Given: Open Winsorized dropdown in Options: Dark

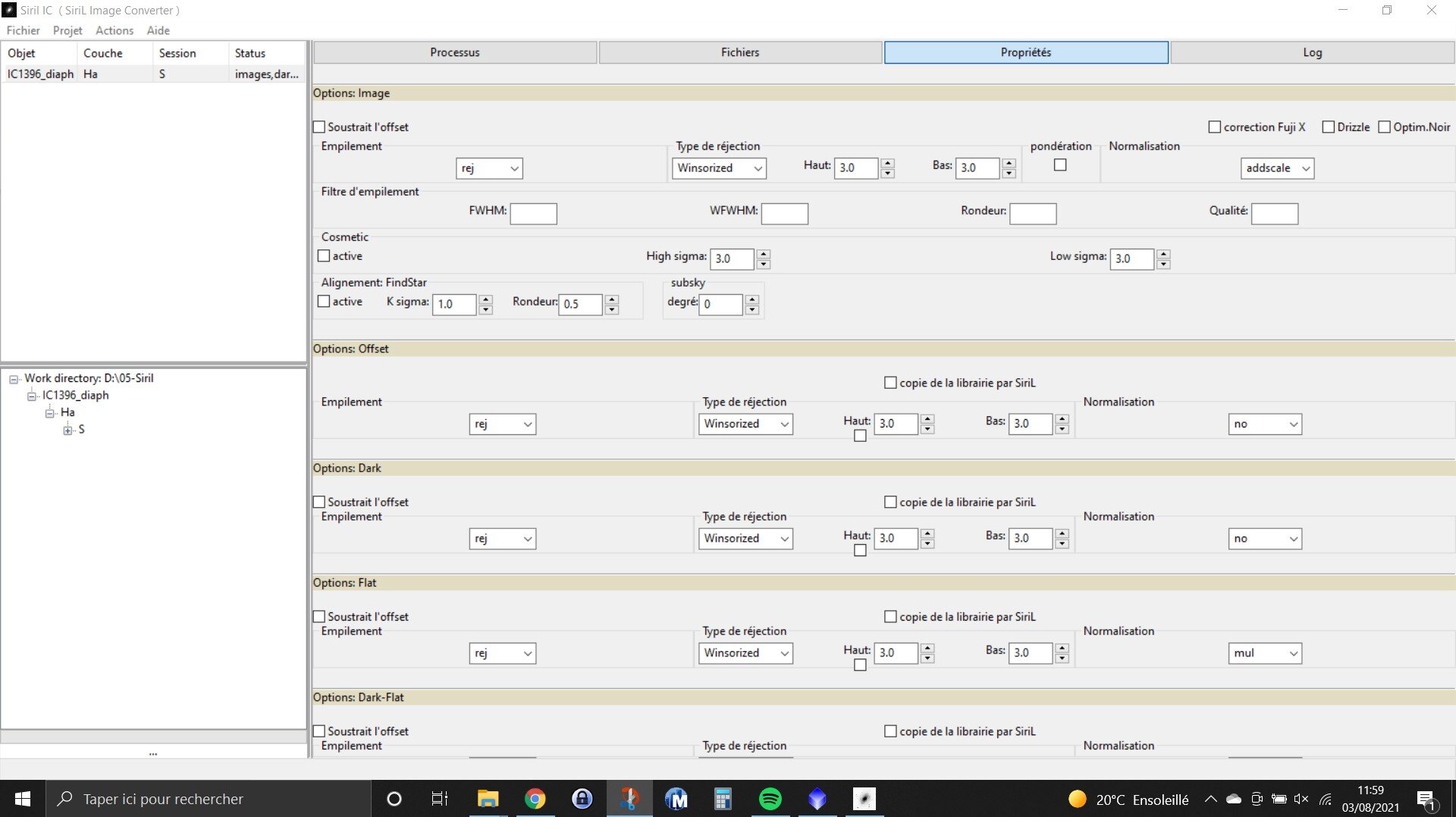Looking at the screenshot, I should [x=745, y=538].
